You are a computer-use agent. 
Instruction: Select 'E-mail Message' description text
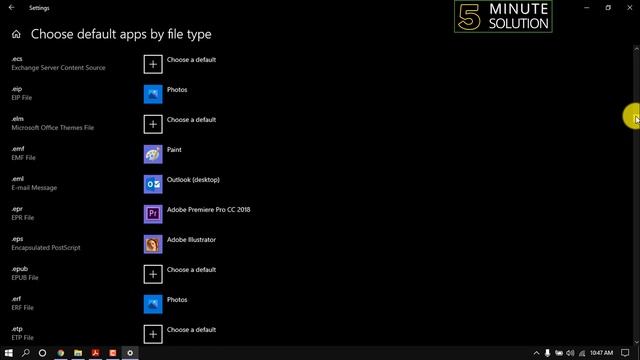(34, 188)
